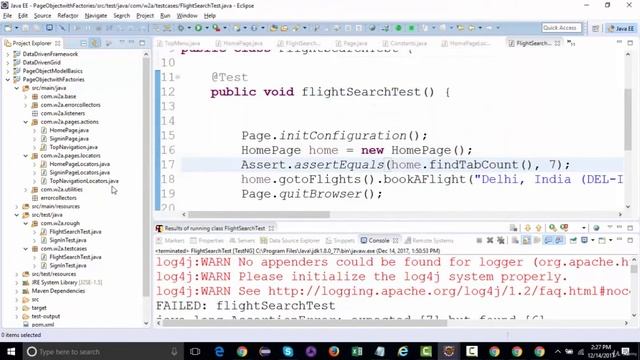Expand the com.w2a.utilities package
Viewport: 640px width, 360px height.
point(25,190)
